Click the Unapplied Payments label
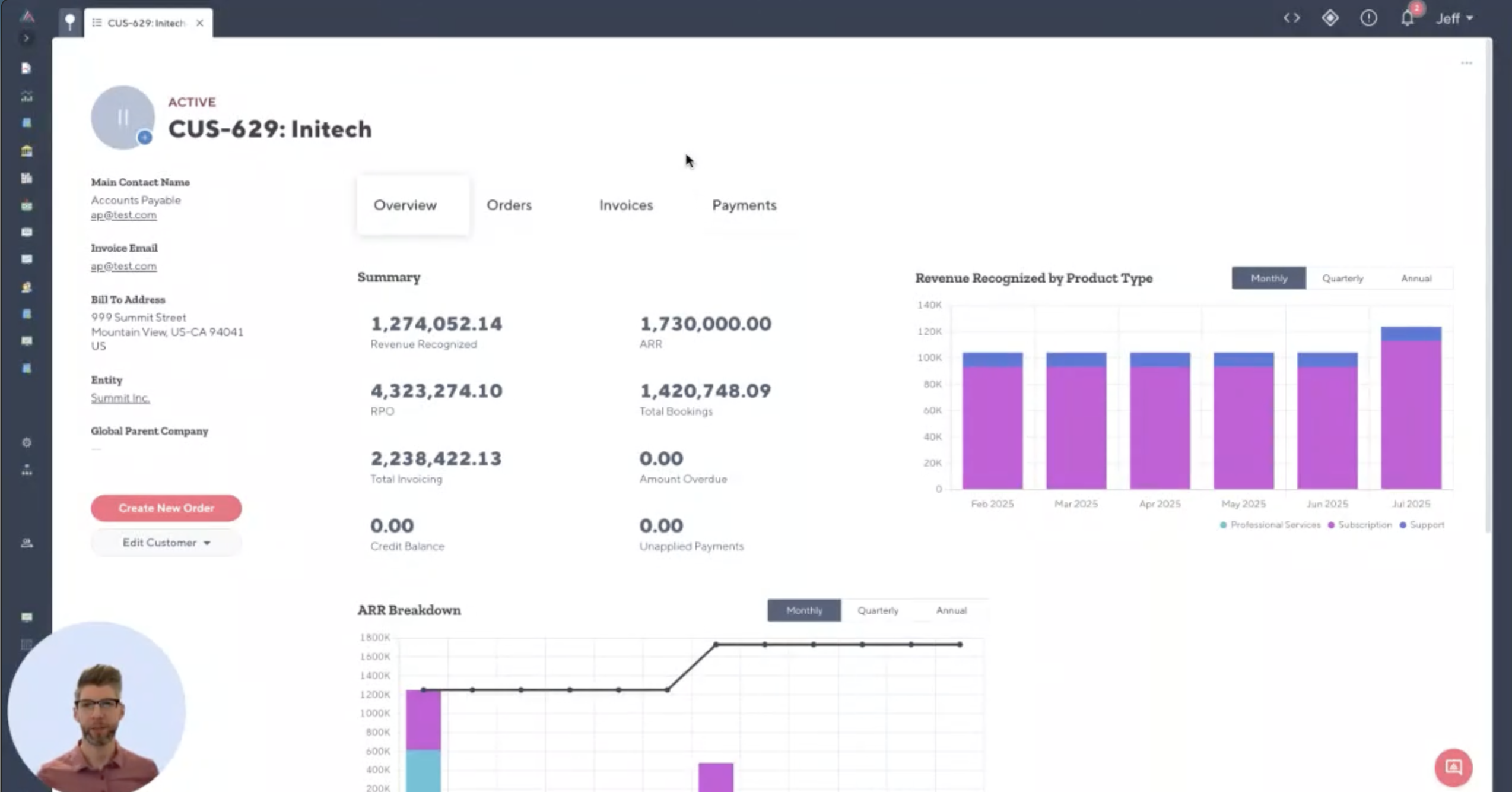Image resolution: width=1512 pixels, height=792 pixels. (691, 546)
